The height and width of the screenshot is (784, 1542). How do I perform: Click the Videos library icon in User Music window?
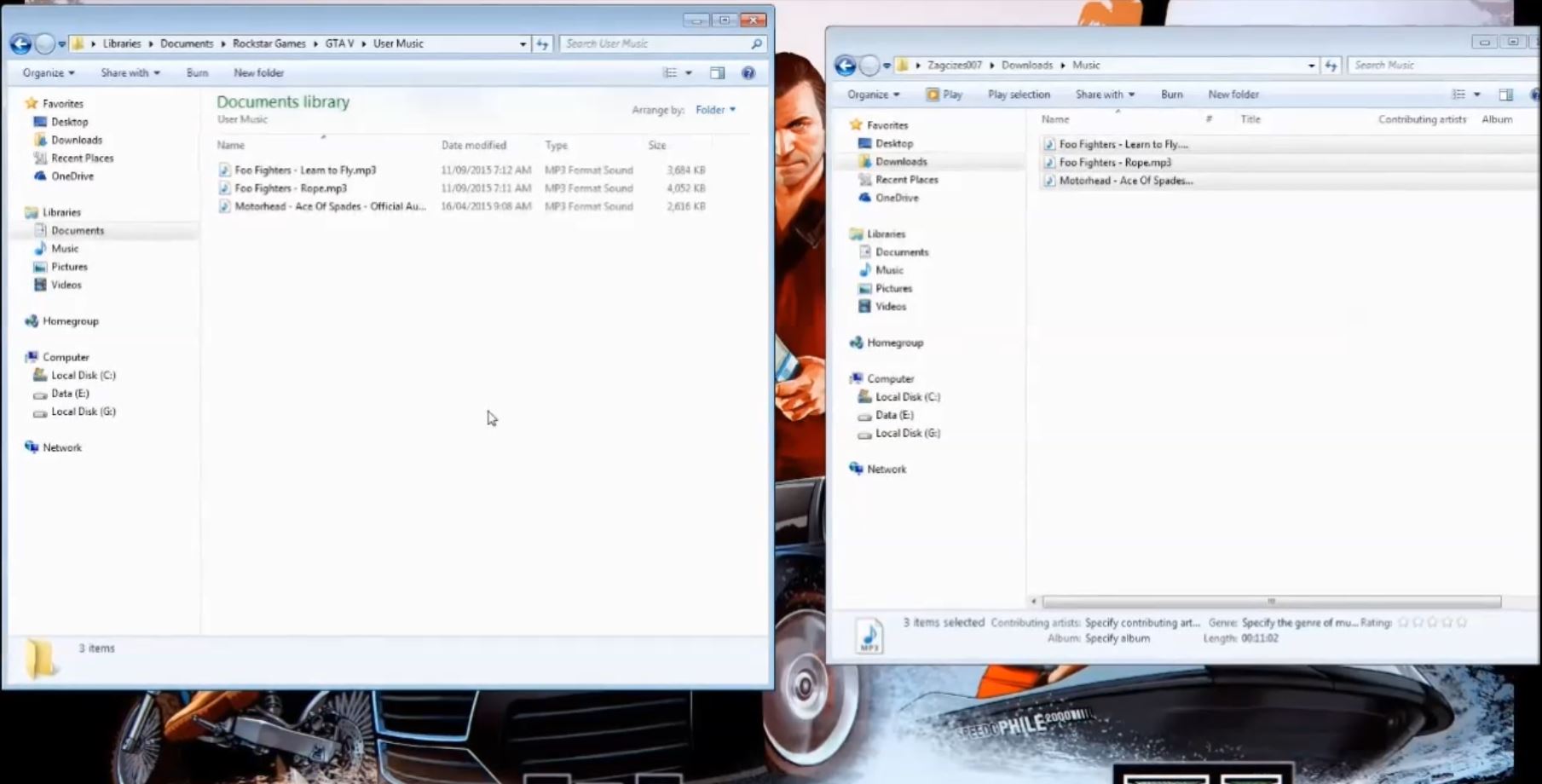tap(40, 285)
